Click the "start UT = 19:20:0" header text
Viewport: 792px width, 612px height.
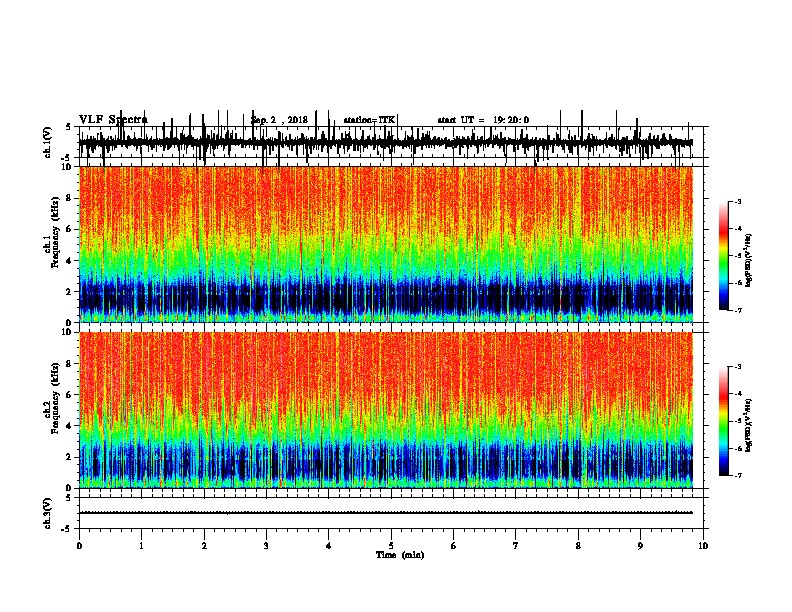(483, 120)
